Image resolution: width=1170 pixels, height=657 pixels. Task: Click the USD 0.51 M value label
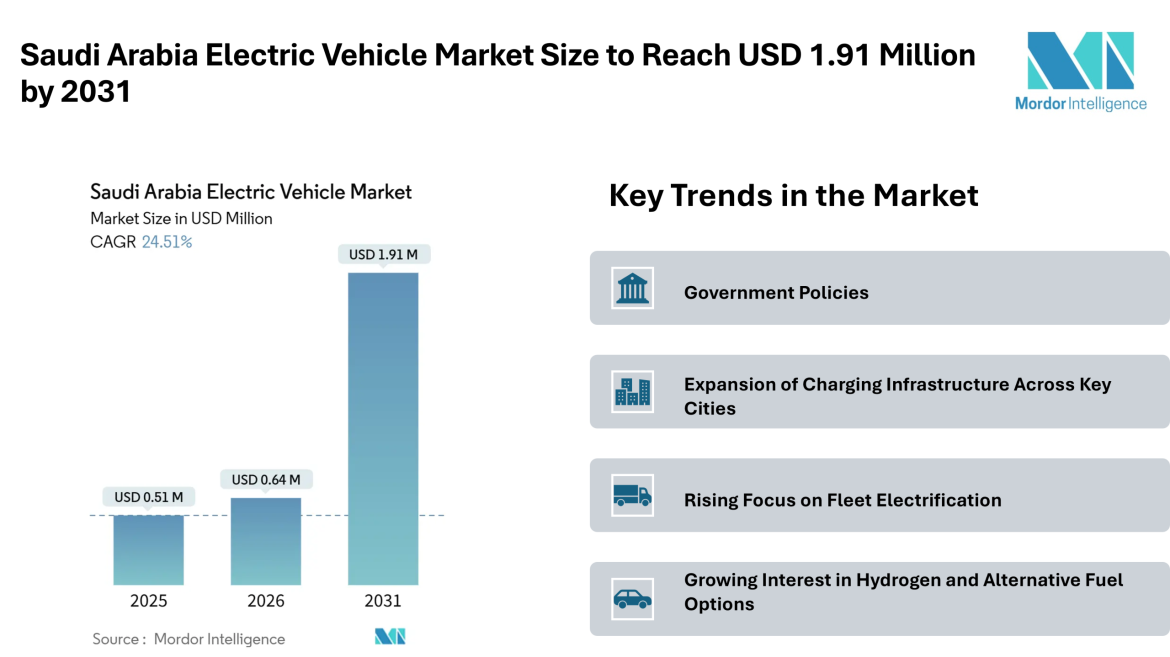tap(148, 497)
